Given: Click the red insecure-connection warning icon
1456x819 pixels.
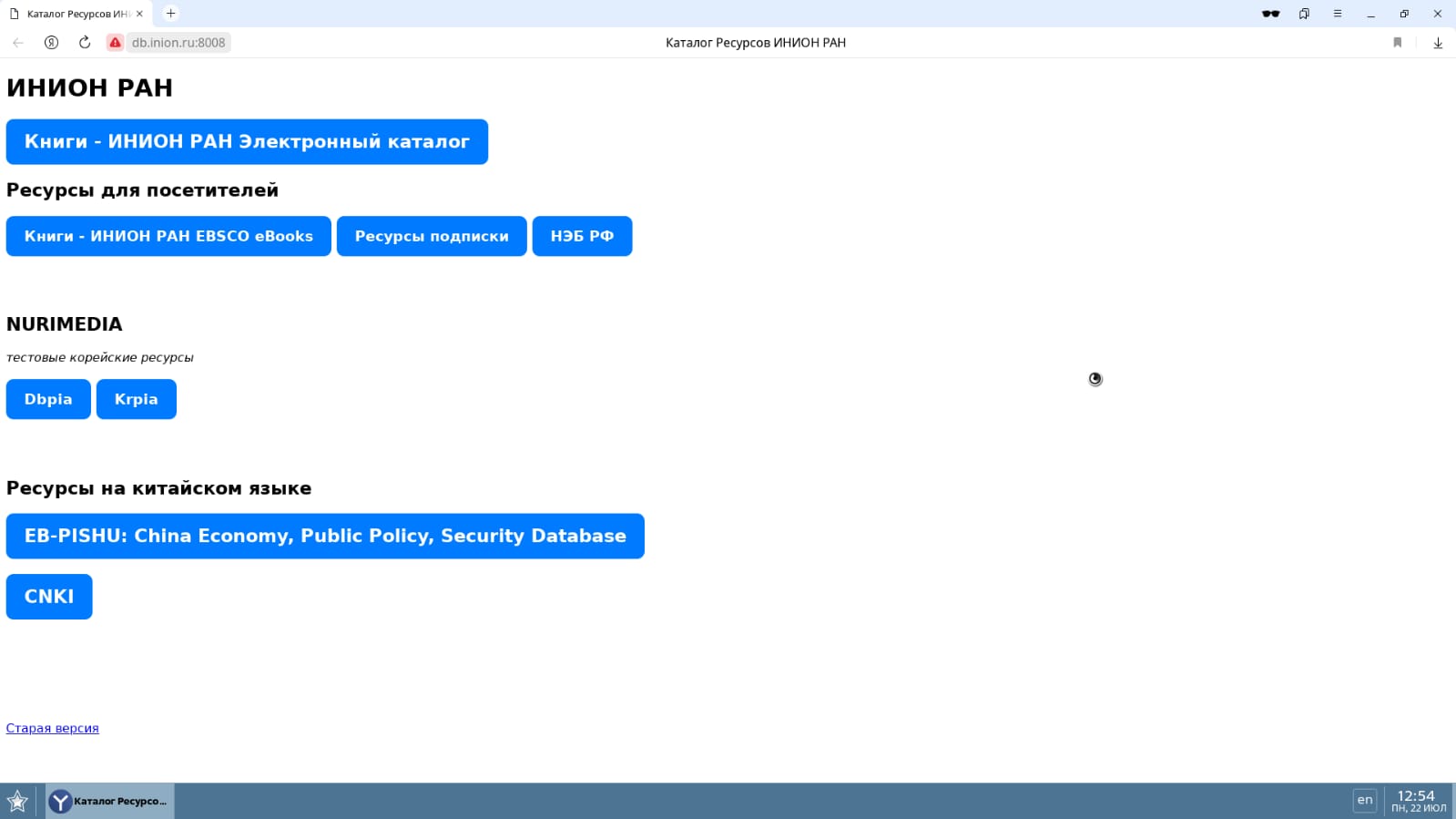Looking at the screenshot, I should [x=115, y=43].
